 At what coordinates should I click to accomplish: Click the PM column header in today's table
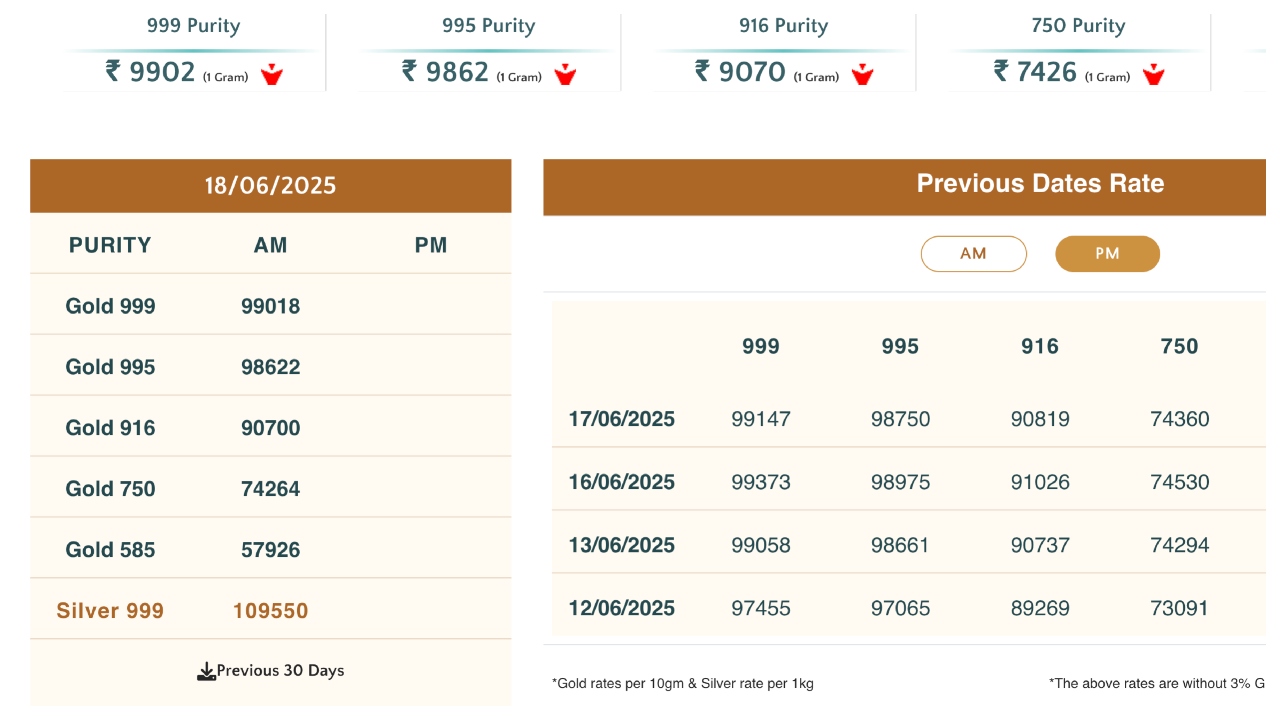coord(431,245)
